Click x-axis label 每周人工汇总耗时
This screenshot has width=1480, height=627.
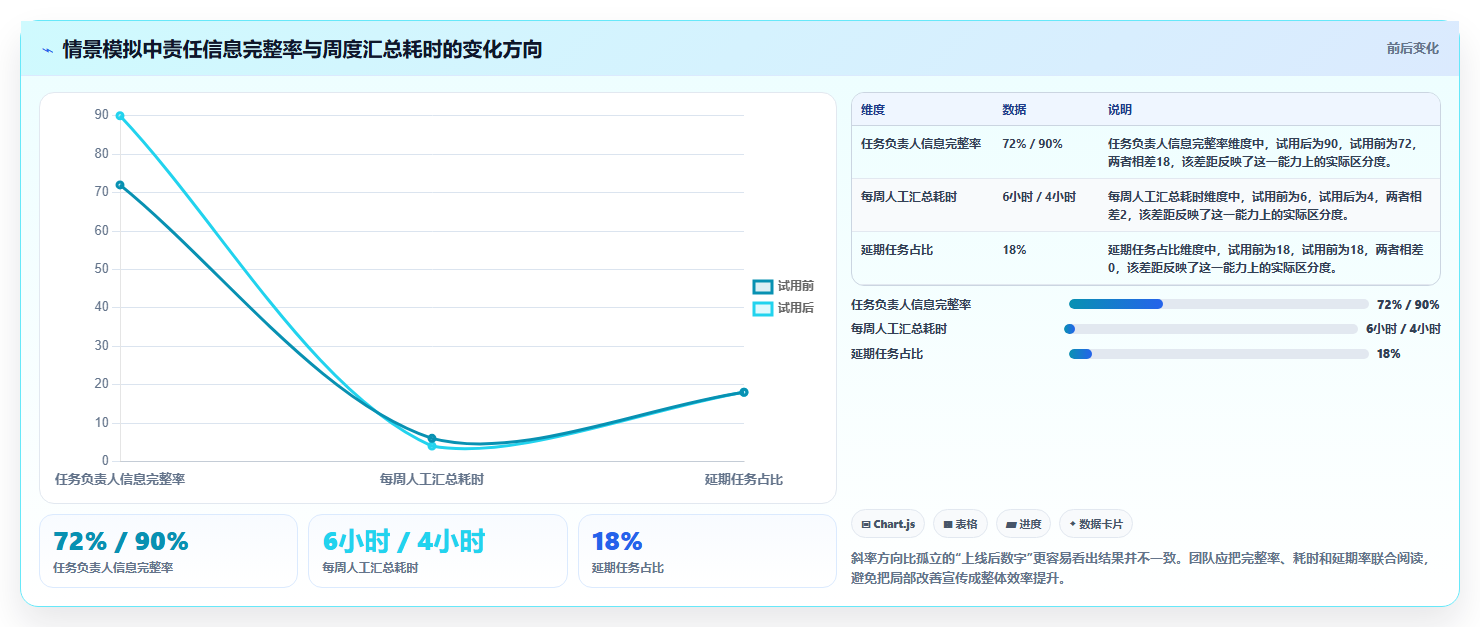click(432, 479)
